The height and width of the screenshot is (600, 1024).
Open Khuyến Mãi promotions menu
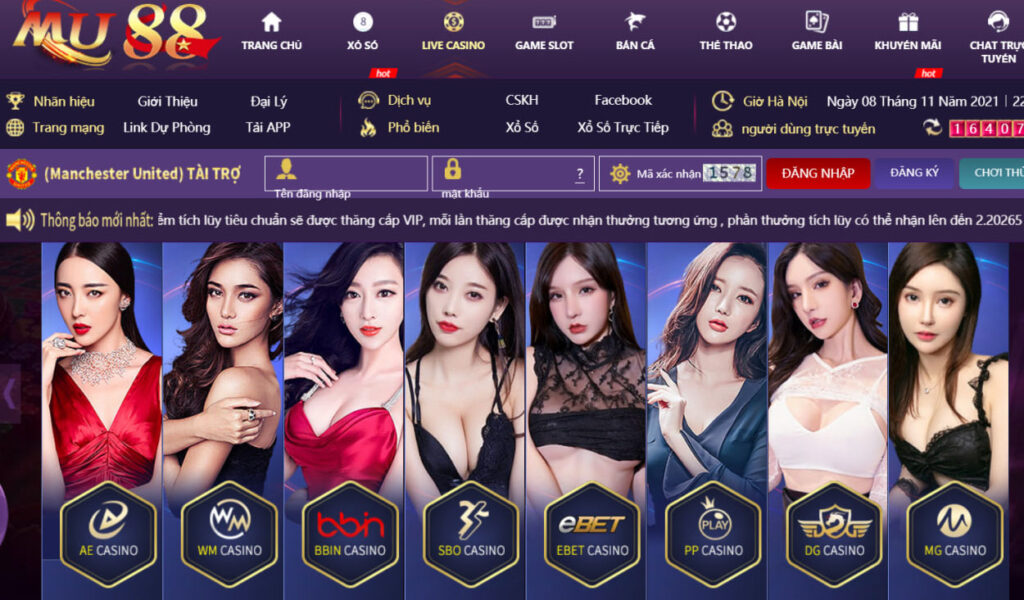908,32
